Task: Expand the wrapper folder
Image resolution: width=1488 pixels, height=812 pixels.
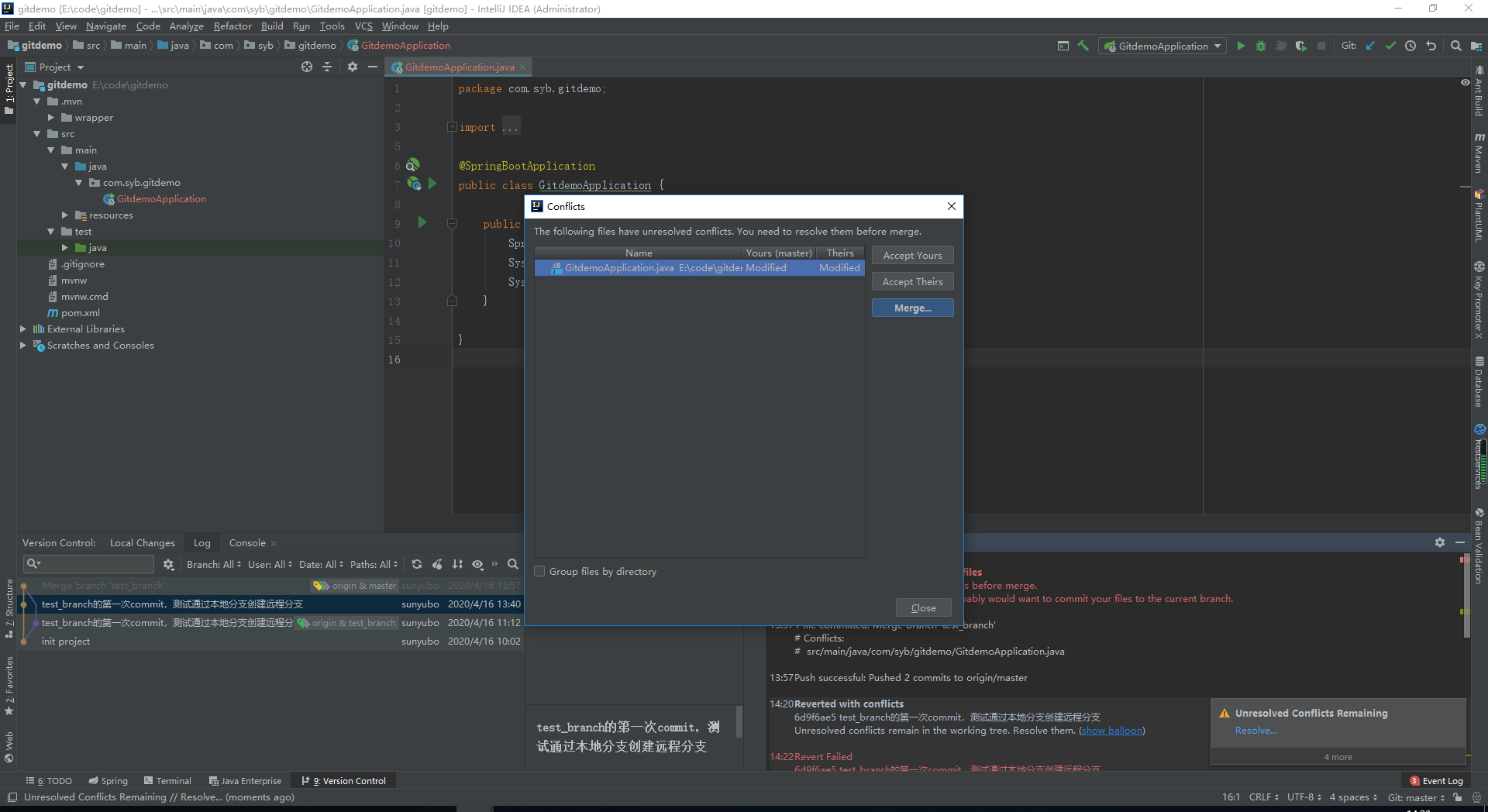Action: [x=51, y=117]
